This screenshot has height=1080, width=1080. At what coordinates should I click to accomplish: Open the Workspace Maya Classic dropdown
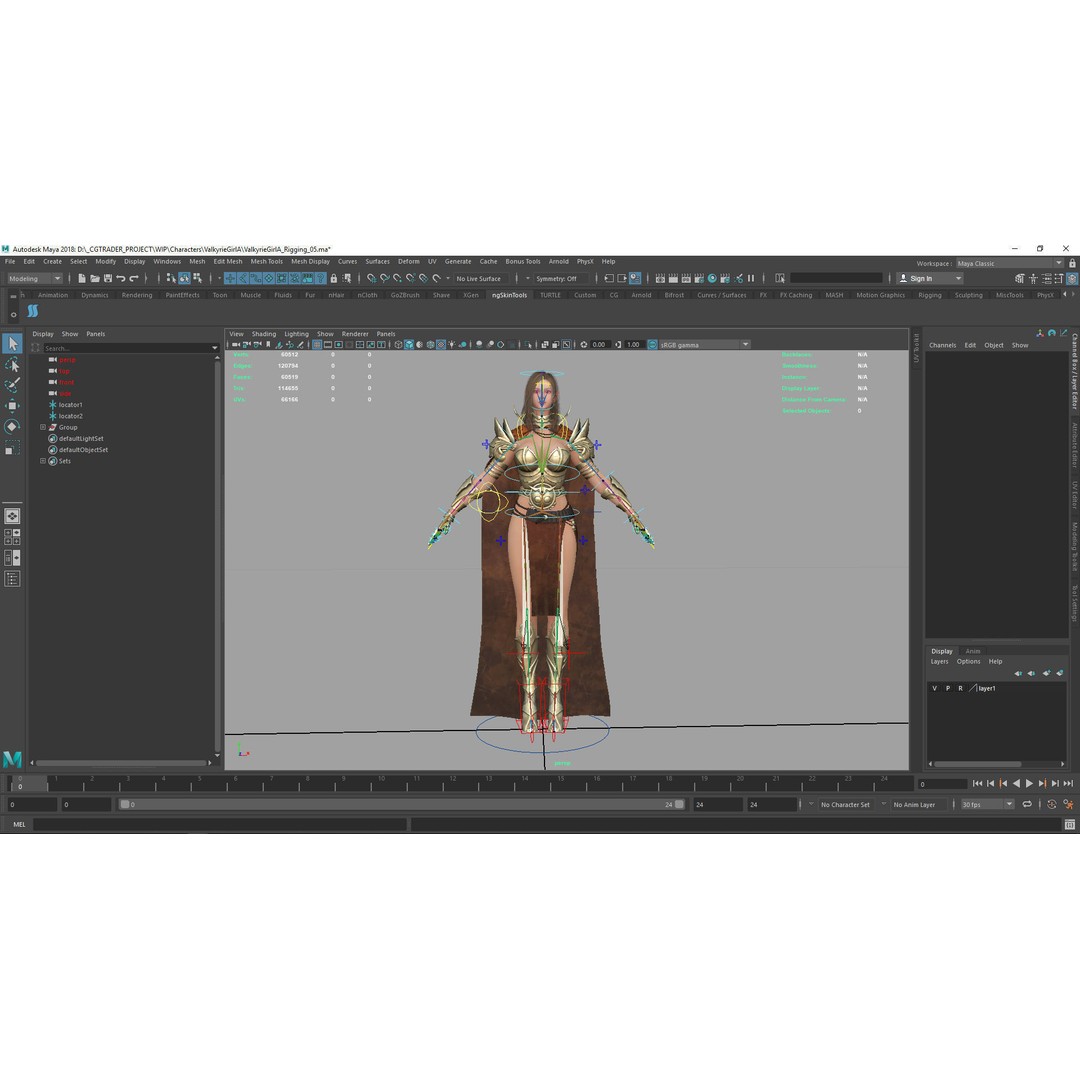1010,263
